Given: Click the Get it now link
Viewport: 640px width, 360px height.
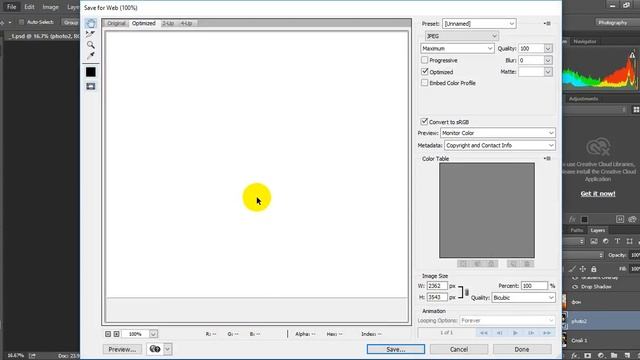Looking at the screenshot, I should pos(598,194).
